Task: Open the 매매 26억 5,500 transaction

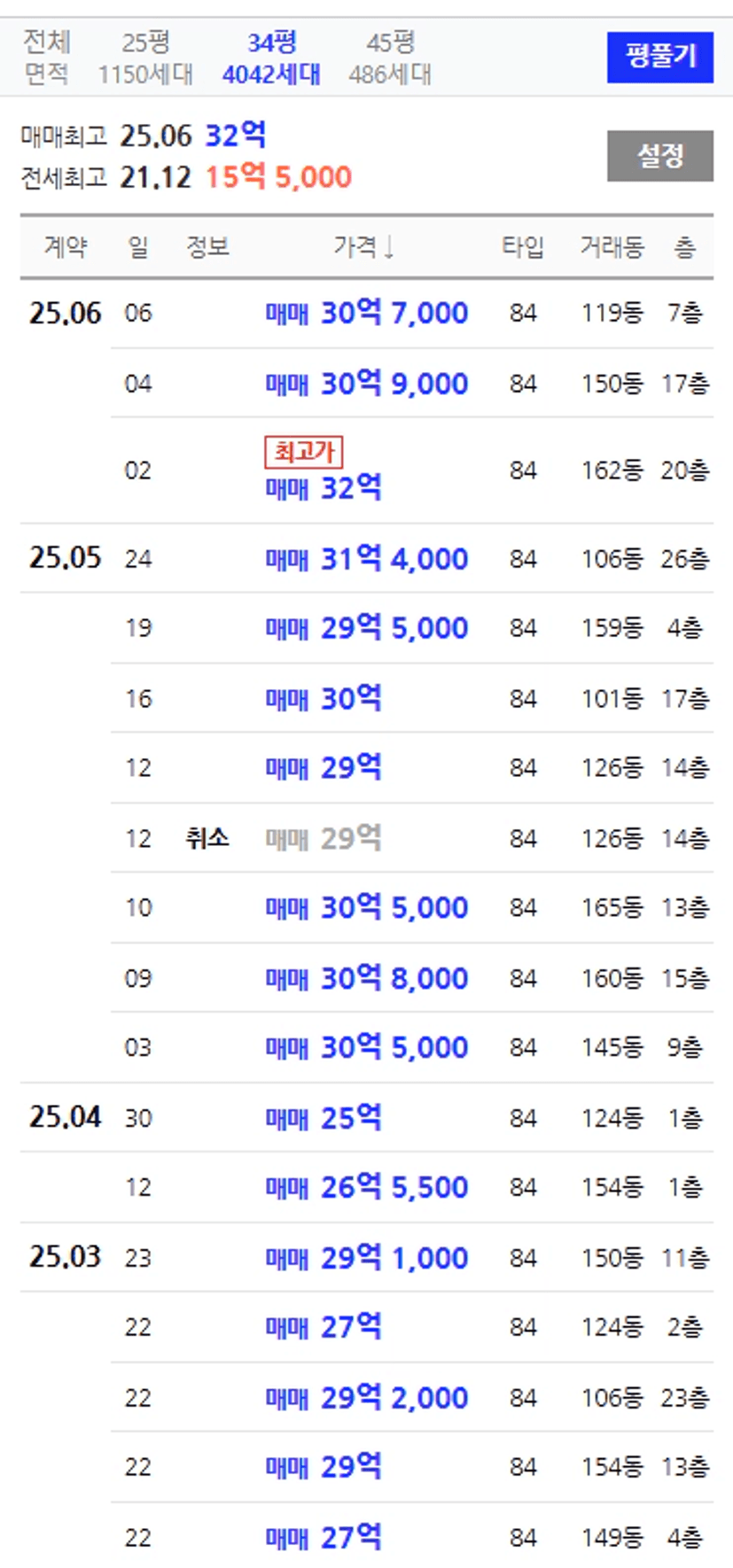Action: tap(411, 1187)
